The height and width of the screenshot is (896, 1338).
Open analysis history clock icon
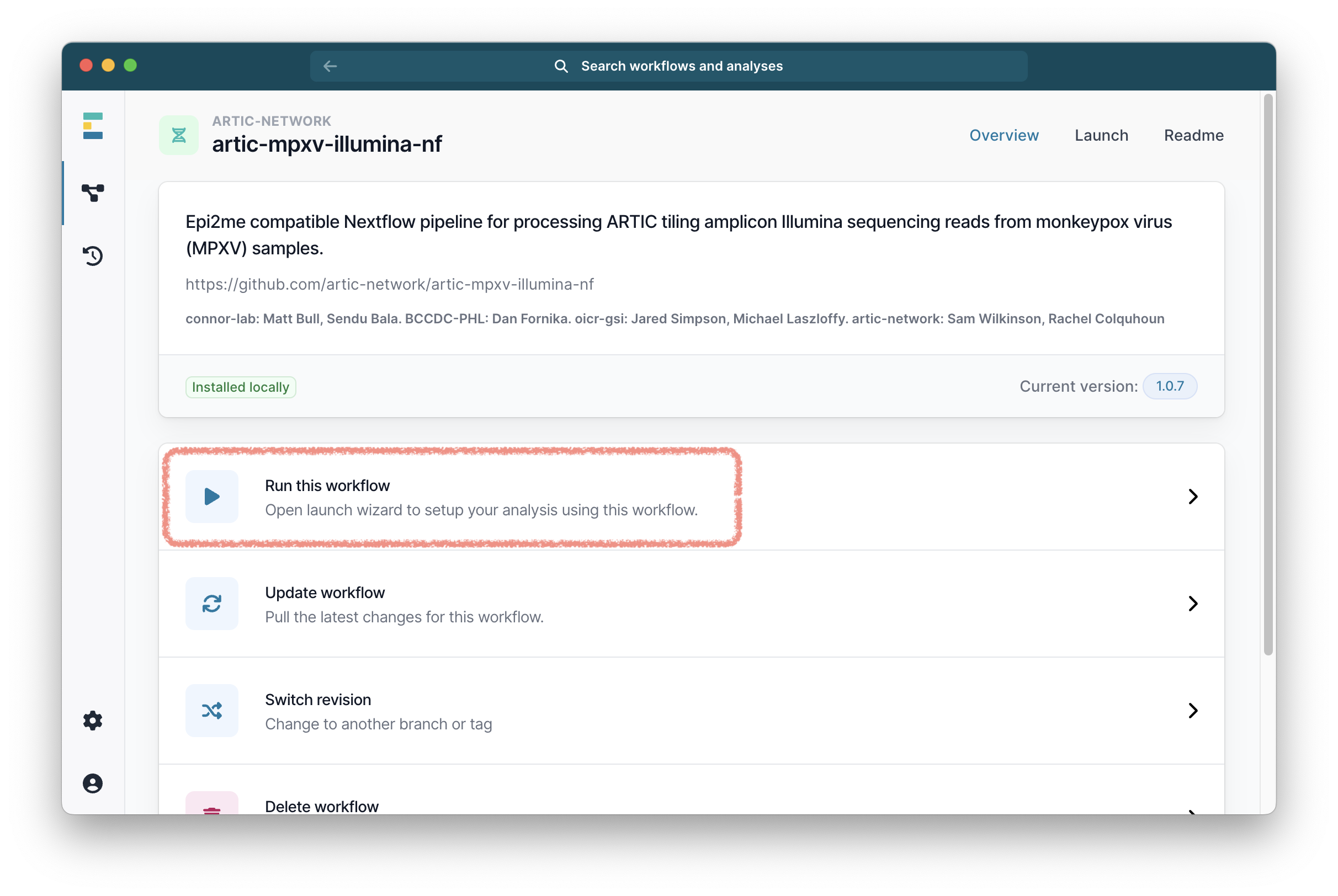(93, 255)
